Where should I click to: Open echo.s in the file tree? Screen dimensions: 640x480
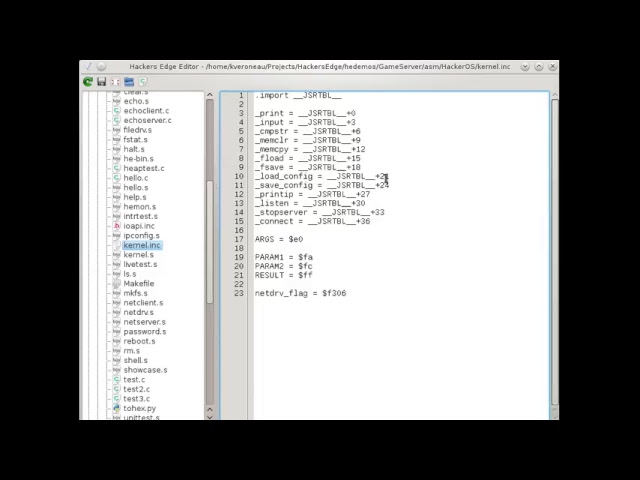[136, 101]
